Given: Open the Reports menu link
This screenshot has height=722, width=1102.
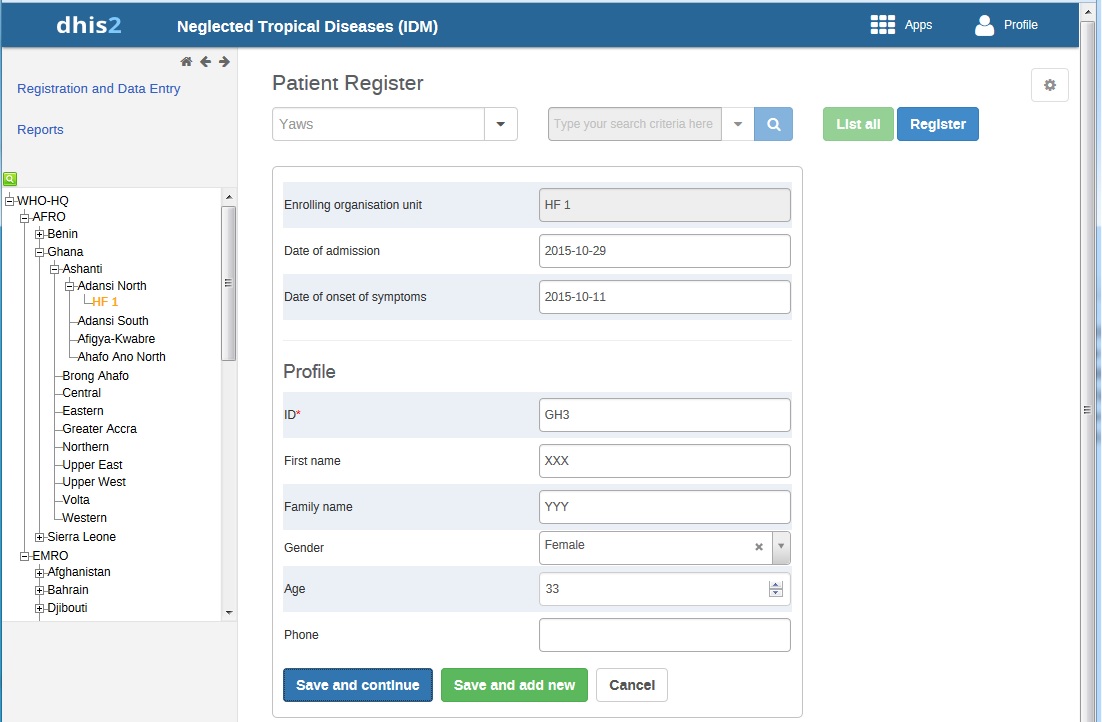Looking at the screenshot, I should pyautogui.click(x=40, y=129).
